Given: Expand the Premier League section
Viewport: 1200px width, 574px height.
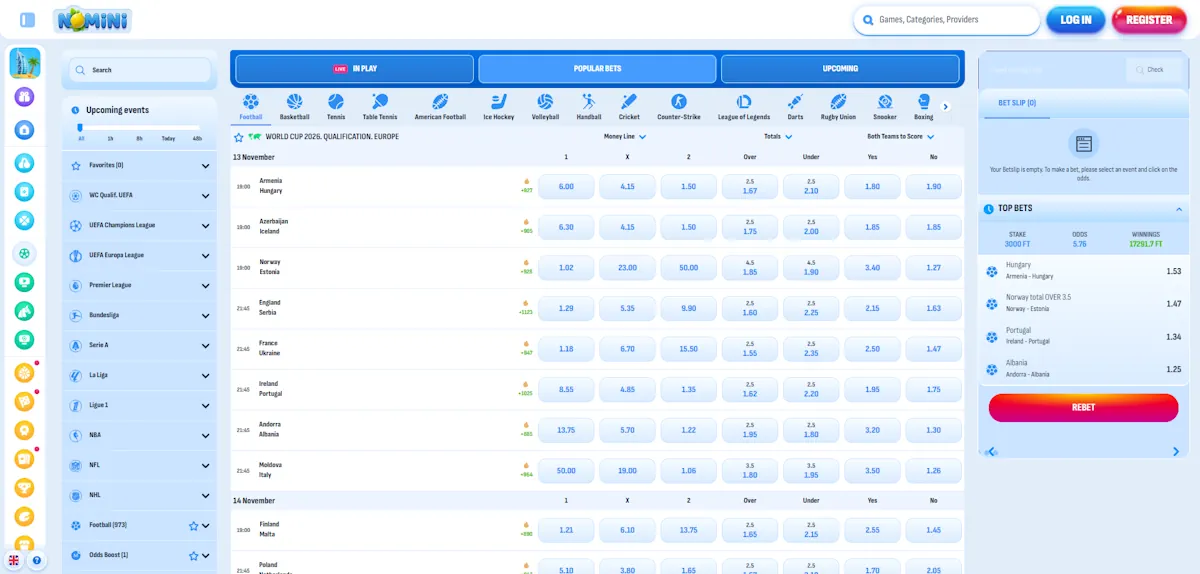Looking at the screenshot, I should (x=139, y=285).
